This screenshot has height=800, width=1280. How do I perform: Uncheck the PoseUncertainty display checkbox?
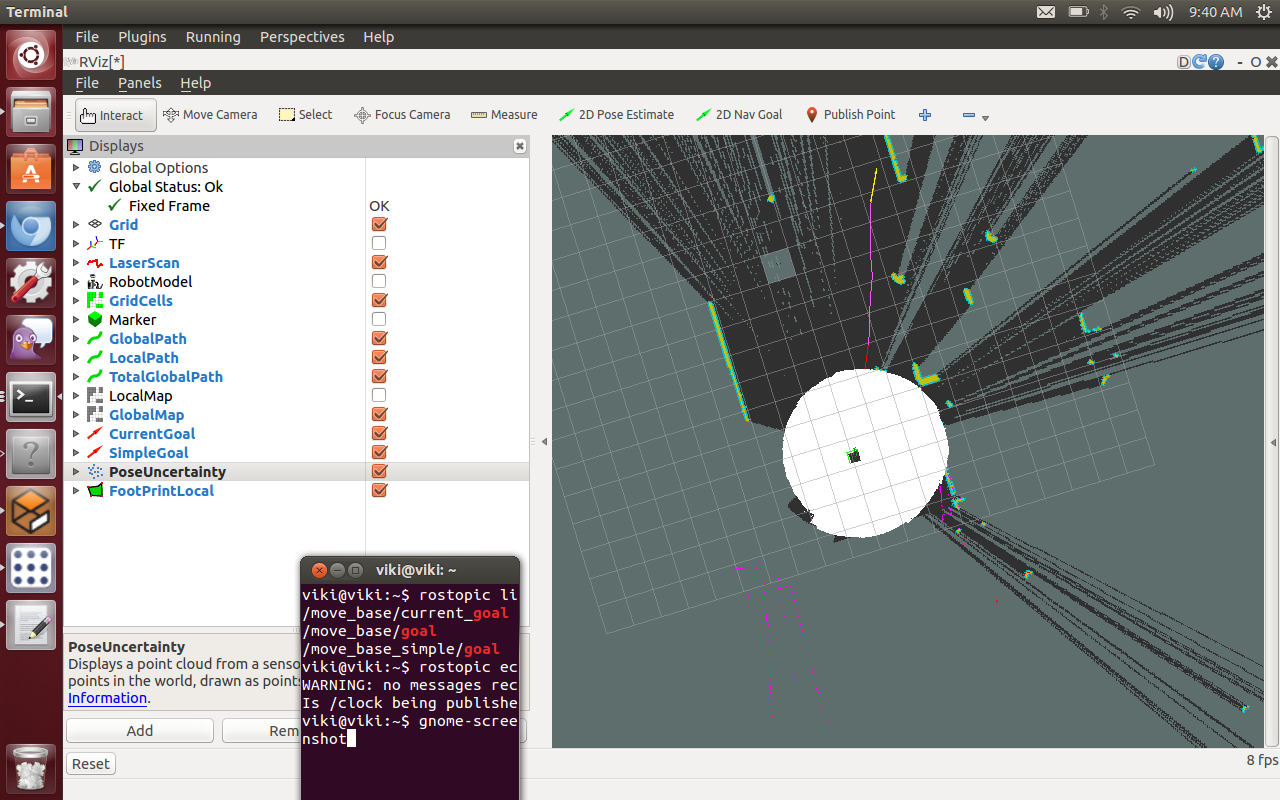[x=379, y=471]
